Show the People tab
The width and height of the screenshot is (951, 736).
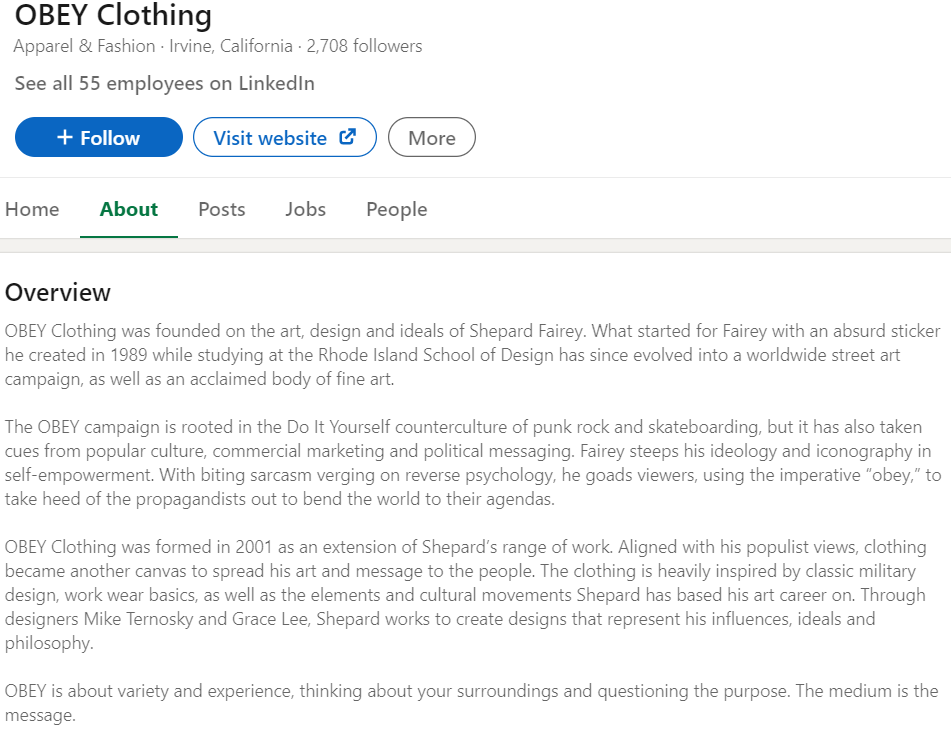[396, 209]
